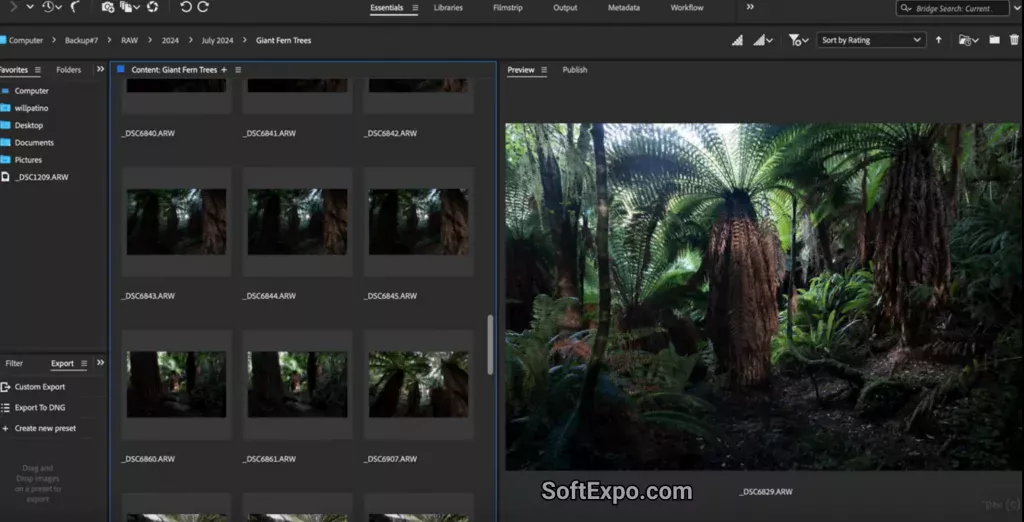
Task: Expand hidden tabs beside Folders
Action: pyautogui.click(x=100, y=69)
